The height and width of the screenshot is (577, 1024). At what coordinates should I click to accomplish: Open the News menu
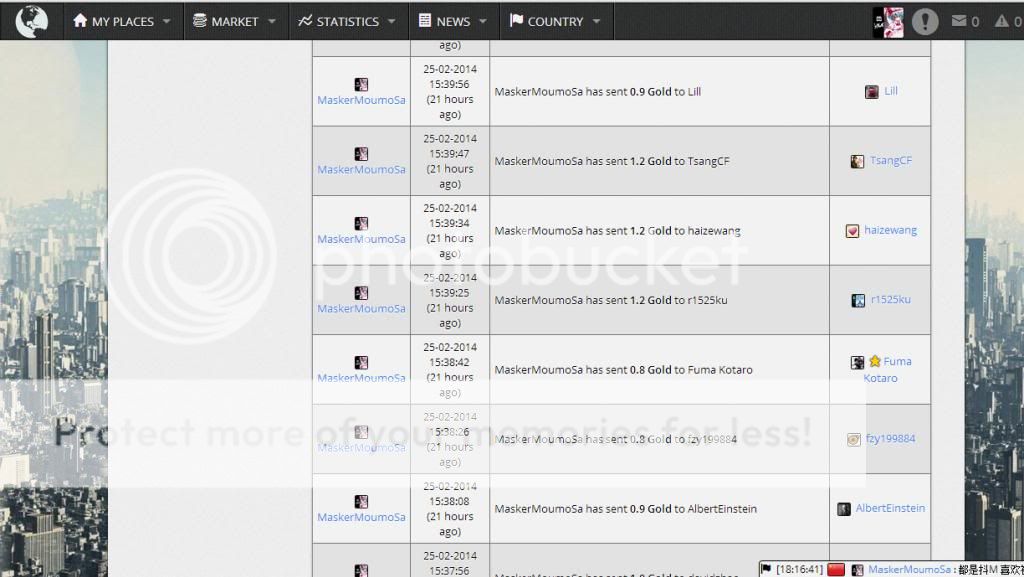click(453, 21)
